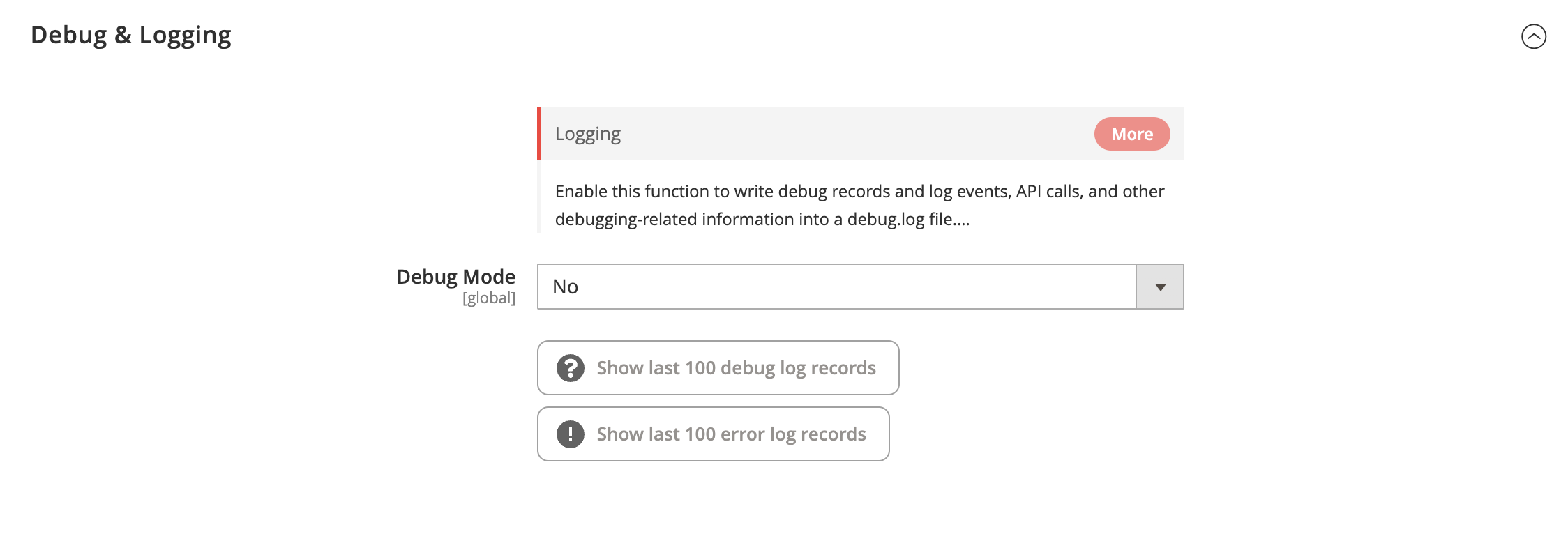
Task: Click the selected 'No' value text
Action: (566, 287)
